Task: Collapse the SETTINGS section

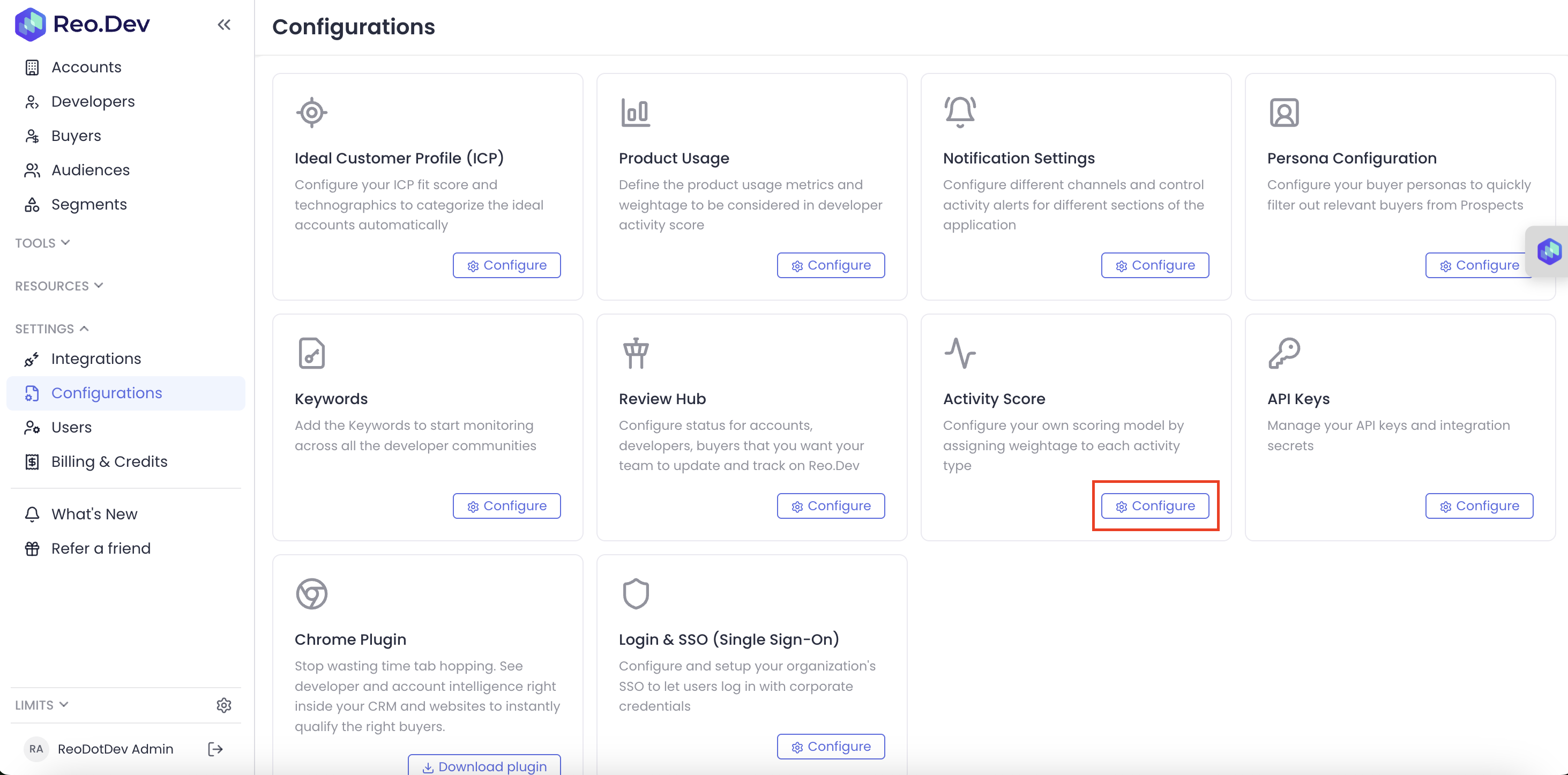Action: click(53, 329)
